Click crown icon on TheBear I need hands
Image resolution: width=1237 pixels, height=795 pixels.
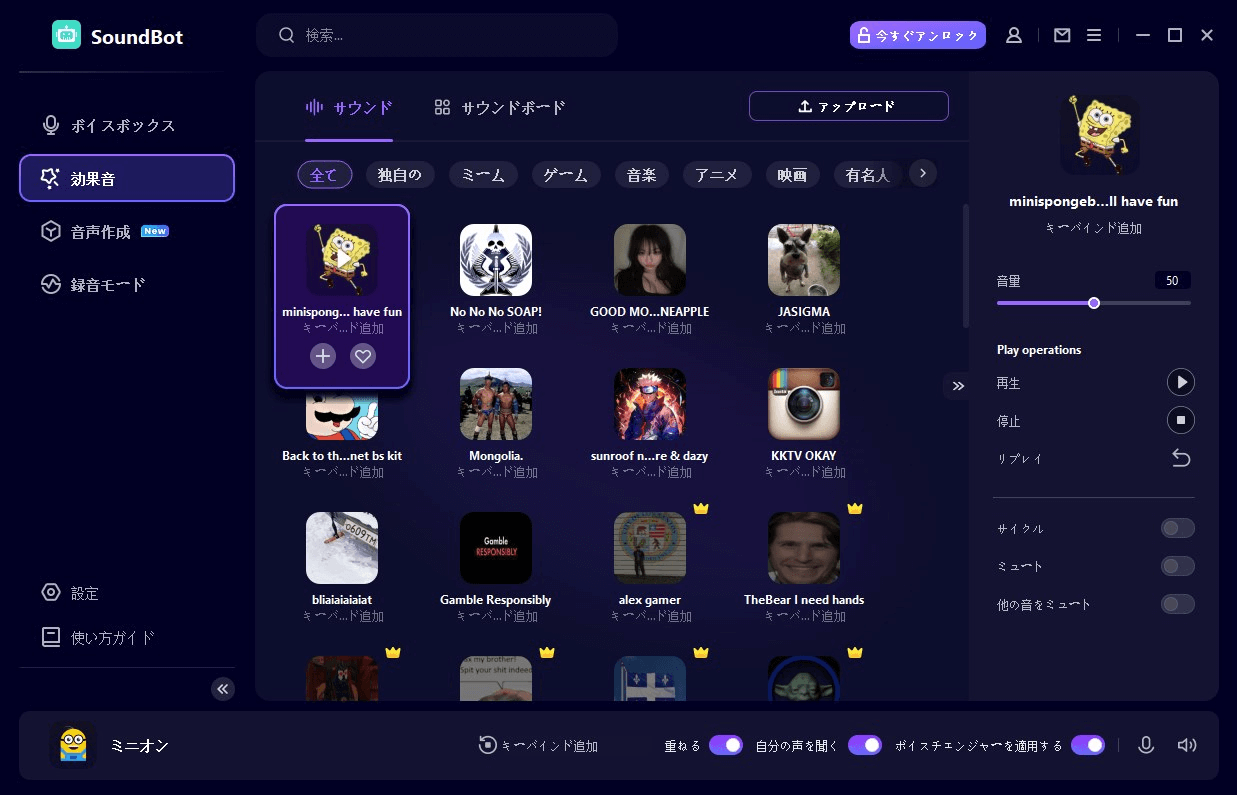coord(855,508)
